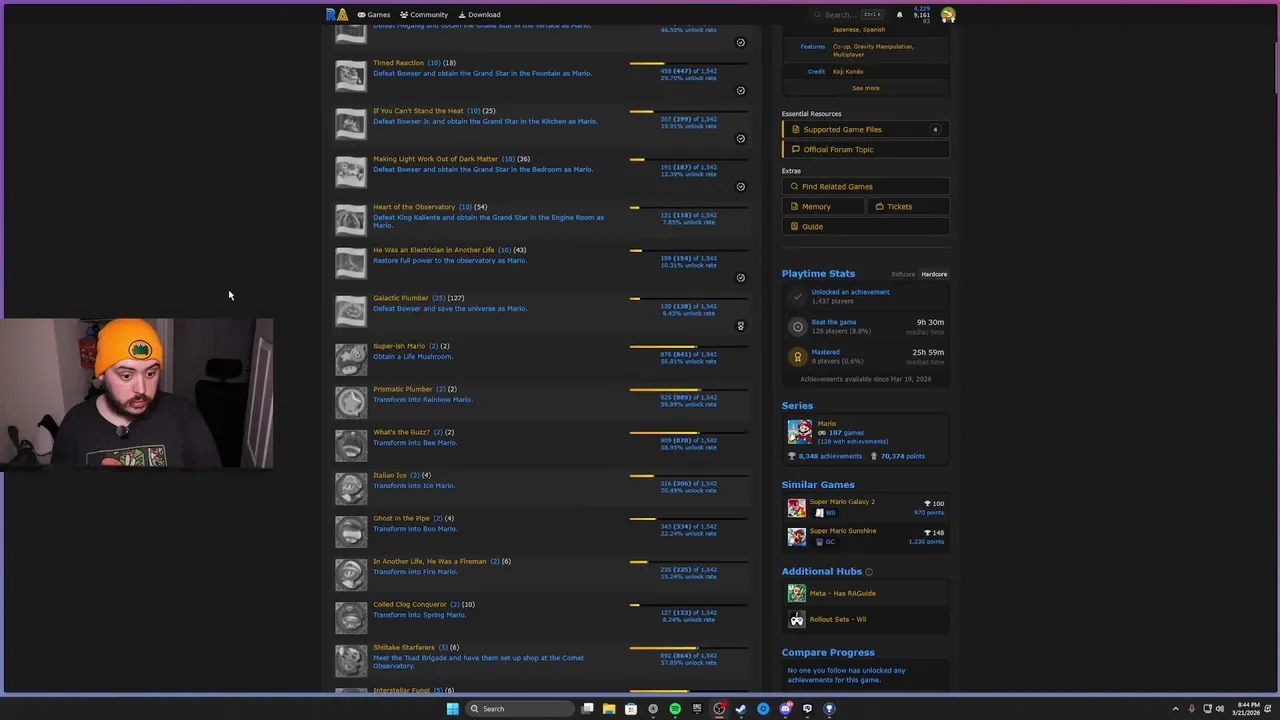Focus the site Search field
The width and height of the screenshot is (1280, 720).
coord(848,14)
